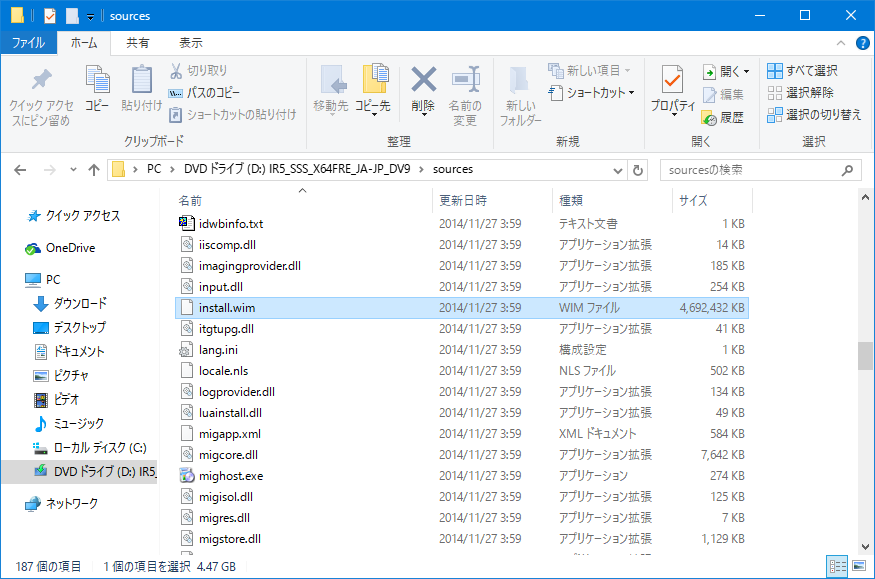Viewport: 875px width, 579px height.
Task: Click the red X delete icon
Action: click(x=424, y=79)
